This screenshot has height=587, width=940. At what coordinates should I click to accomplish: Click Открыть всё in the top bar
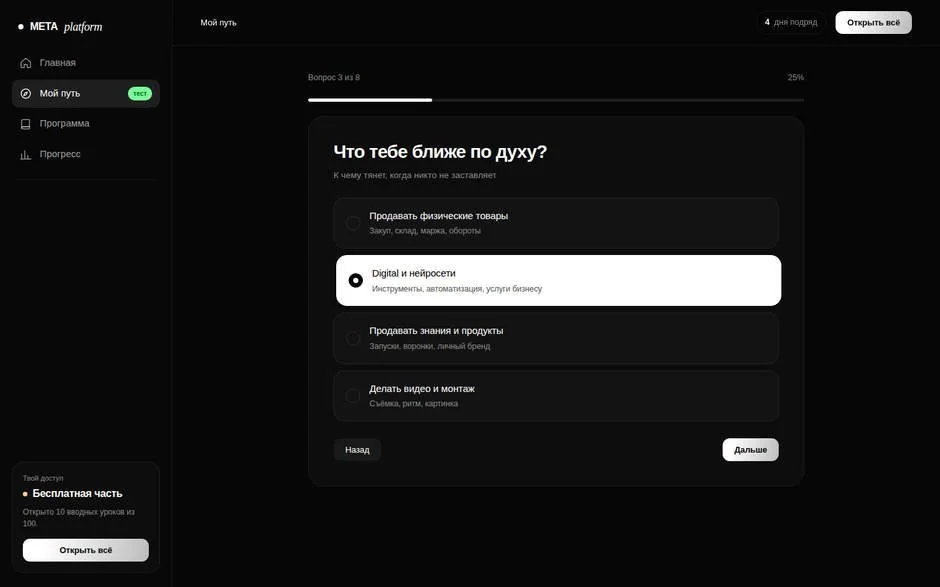873,22
